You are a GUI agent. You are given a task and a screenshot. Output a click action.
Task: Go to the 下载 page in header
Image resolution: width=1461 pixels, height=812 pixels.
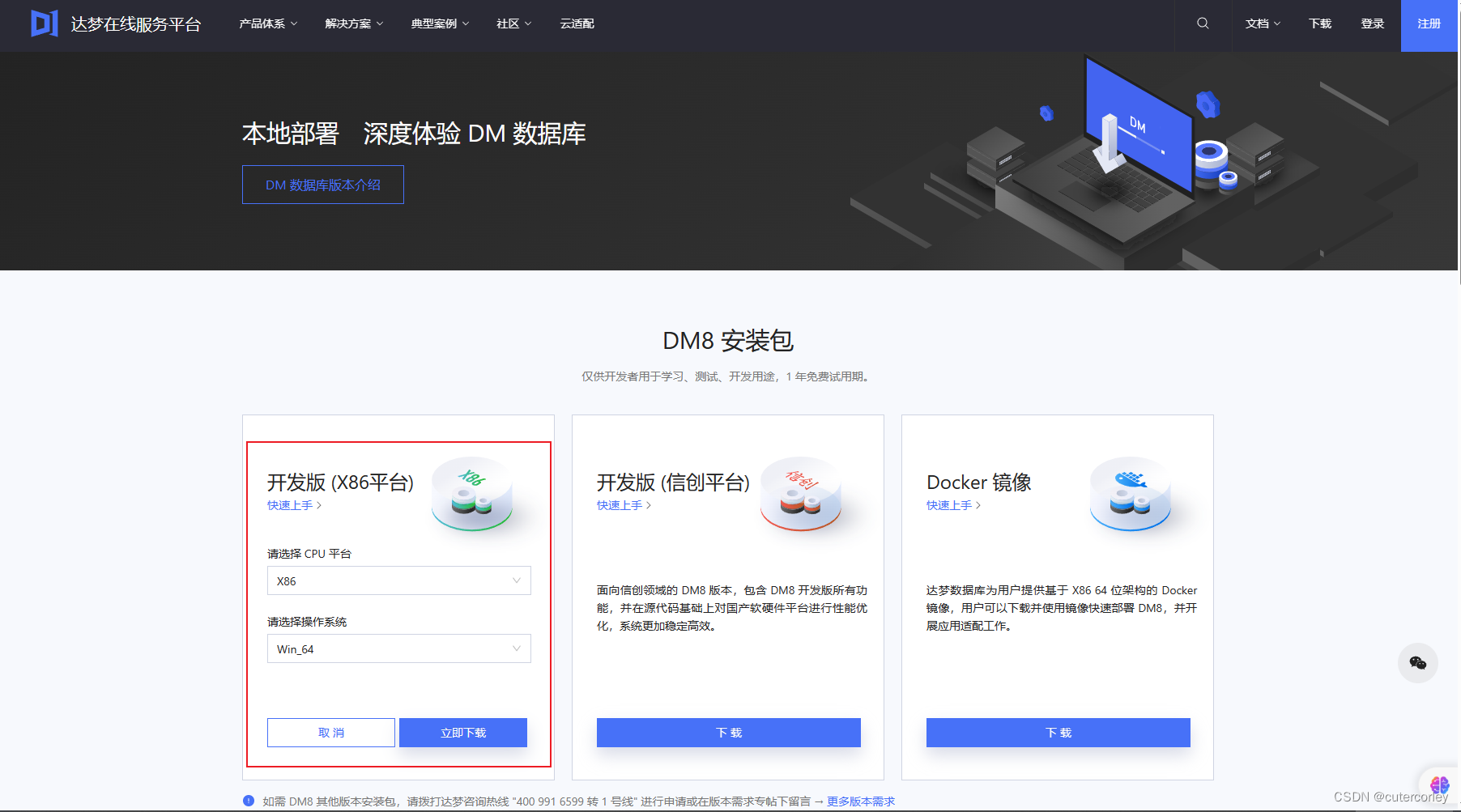coord(1320,23)
